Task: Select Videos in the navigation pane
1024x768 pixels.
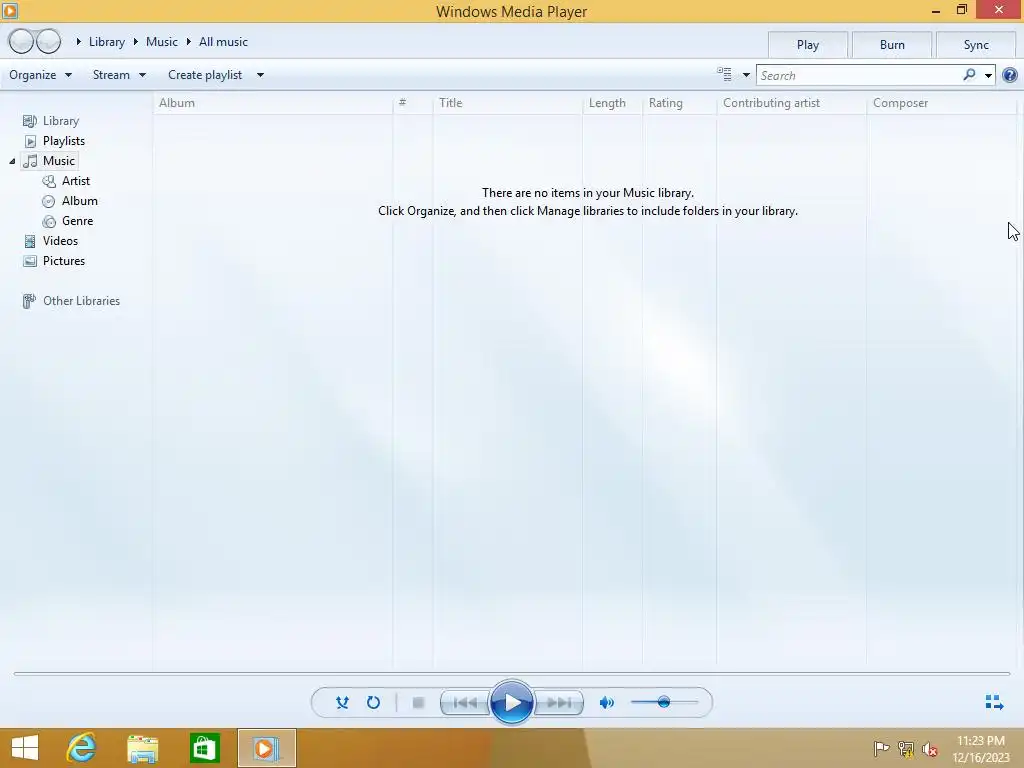Action: (60, 241)
